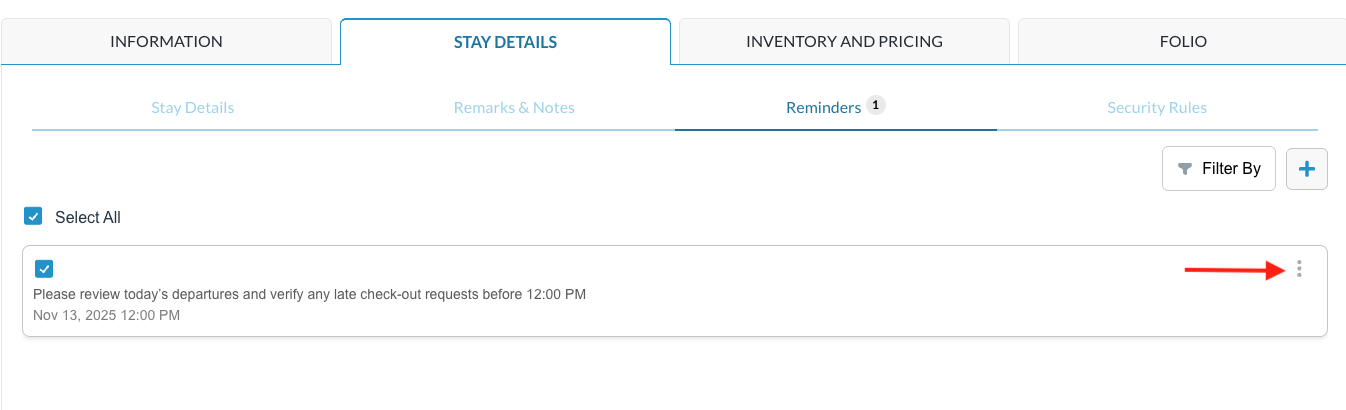This screenshot has height=410, width=1346.
Task: Go to the Stay Details sub-tab
Action: pos(192,107)
